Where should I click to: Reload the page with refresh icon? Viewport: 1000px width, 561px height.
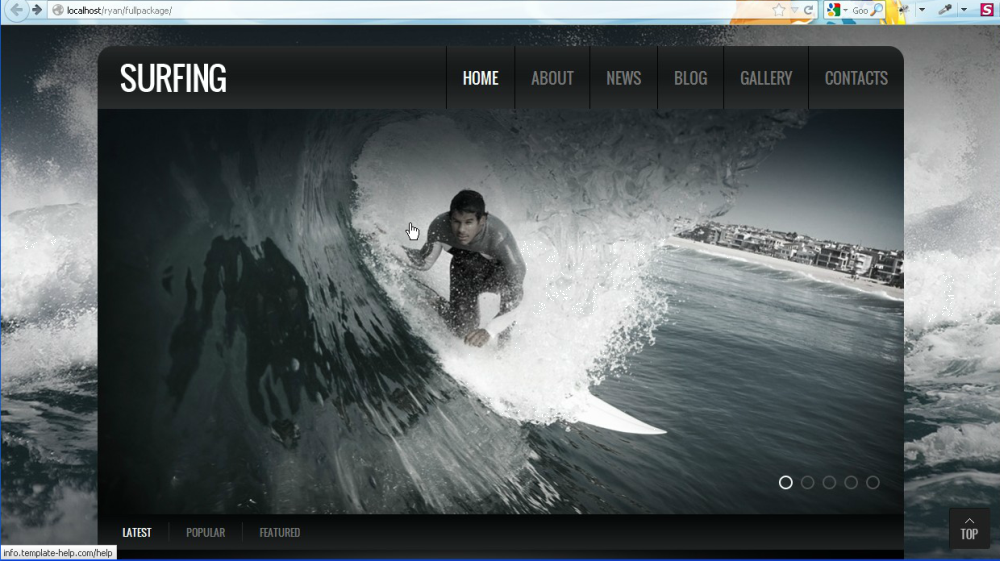808,10
